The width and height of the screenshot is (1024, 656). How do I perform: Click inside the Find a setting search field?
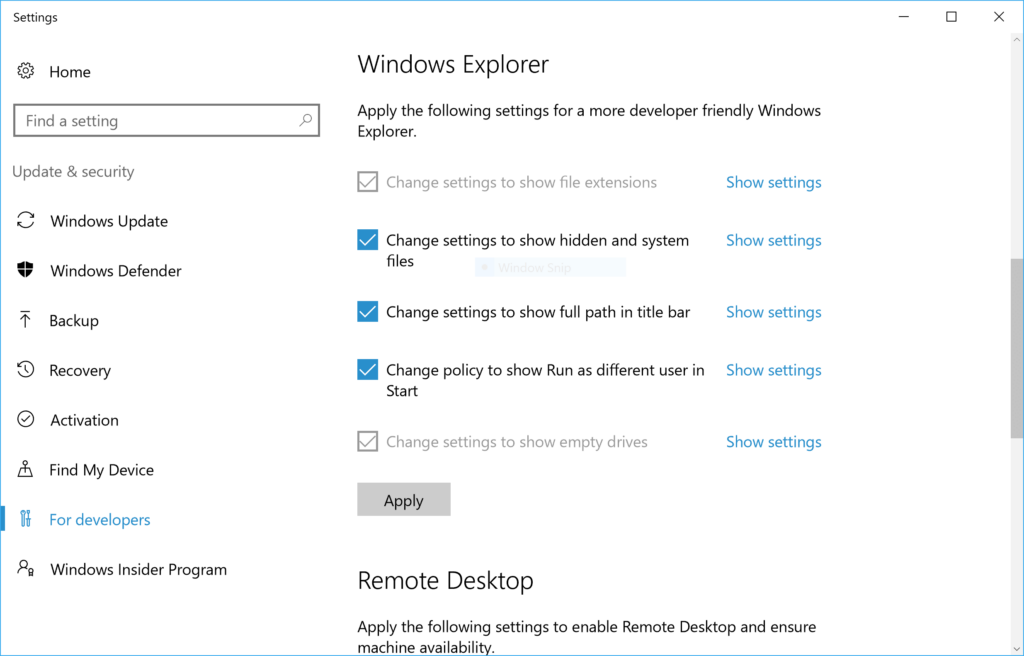click(150, 120)
